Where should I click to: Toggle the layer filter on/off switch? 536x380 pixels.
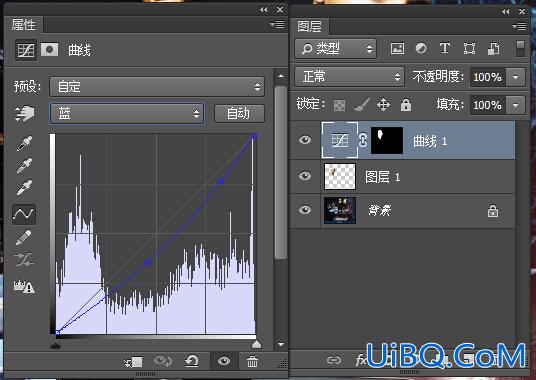(520, 48)
